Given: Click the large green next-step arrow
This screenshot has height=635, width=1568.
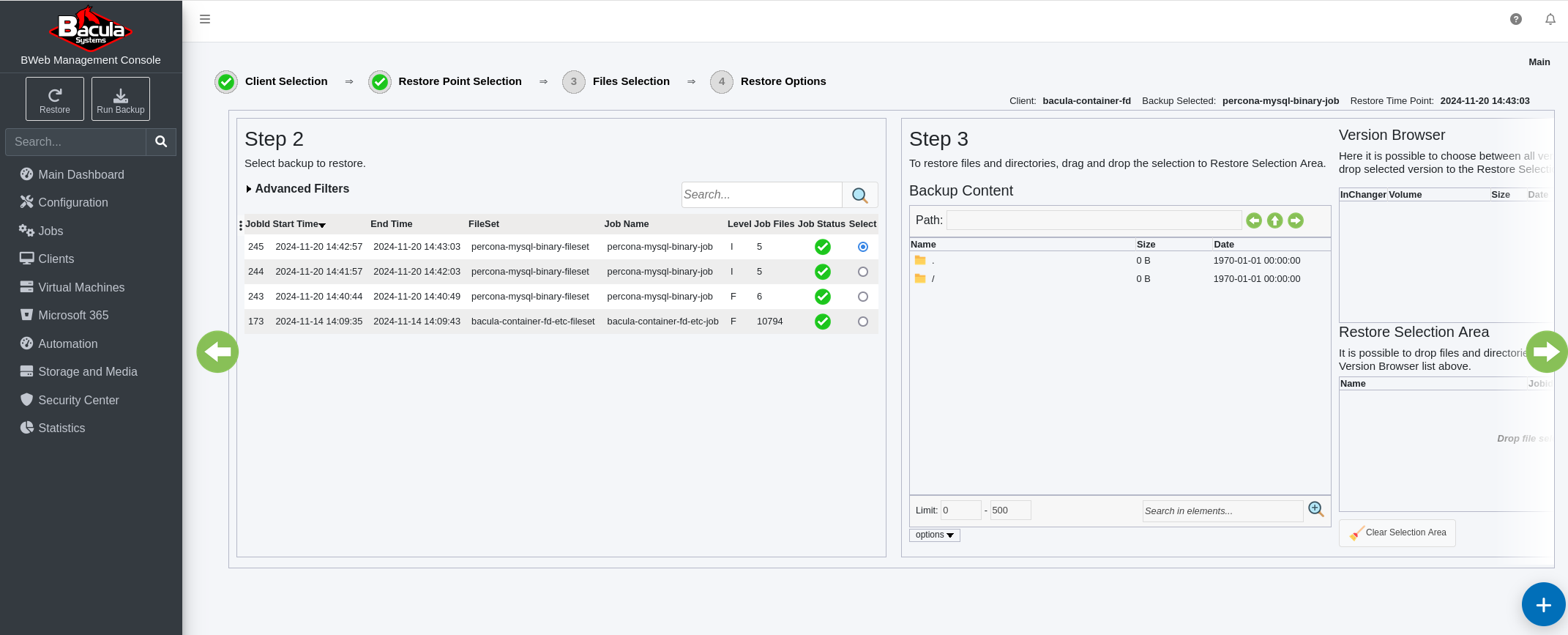Looking at the screenshot, I should click(x=1546, y=352).
